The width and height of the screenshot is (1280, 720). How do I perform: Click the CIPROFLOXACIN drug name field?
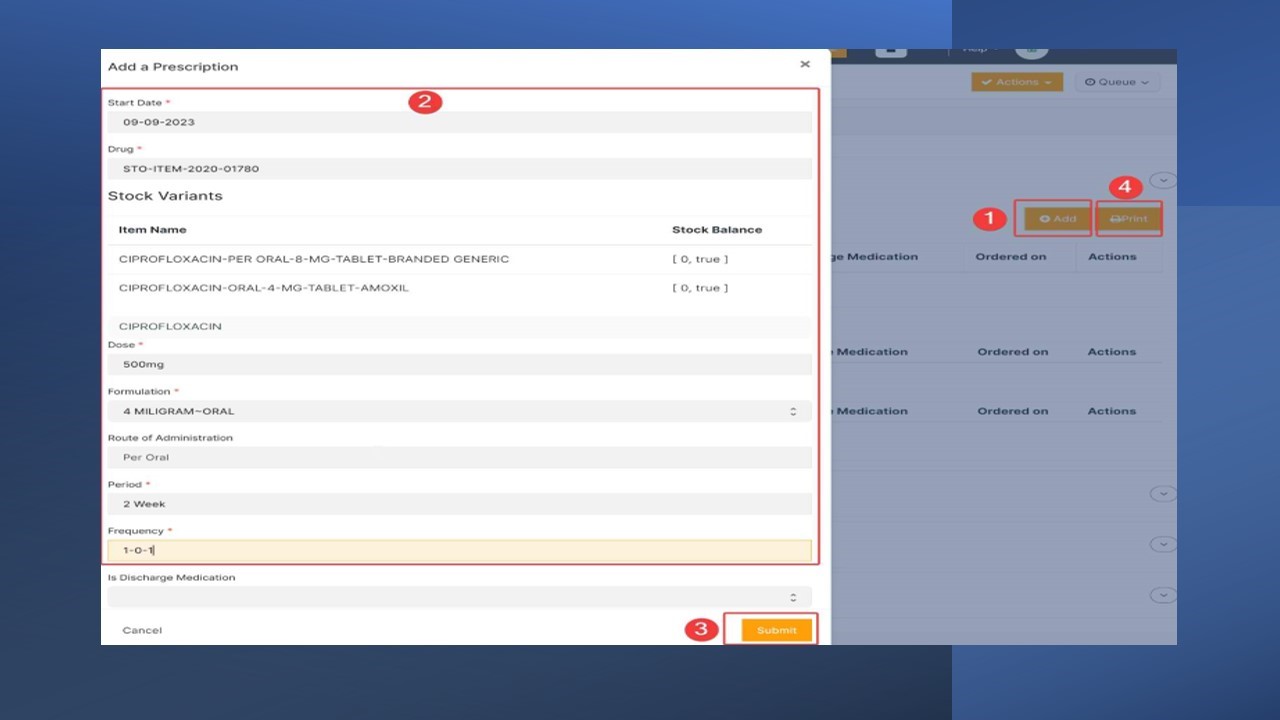click(x=460, y=327)
